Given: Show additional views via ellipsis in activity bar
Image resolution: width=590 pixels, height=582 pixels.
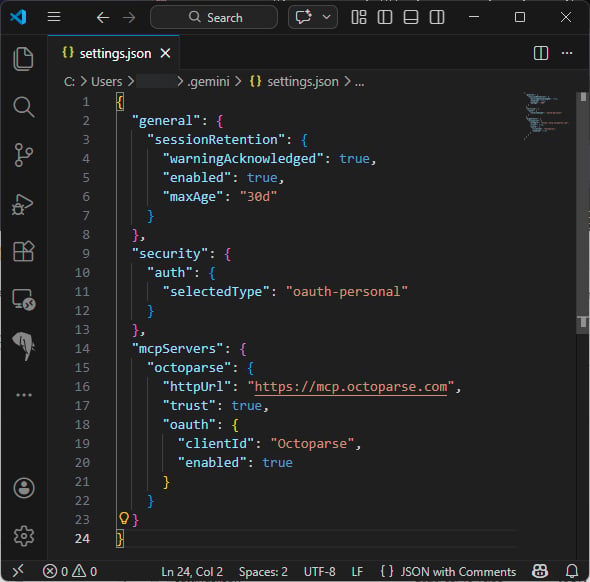Looking at the screenshot, I should click(x=24, y=395).
